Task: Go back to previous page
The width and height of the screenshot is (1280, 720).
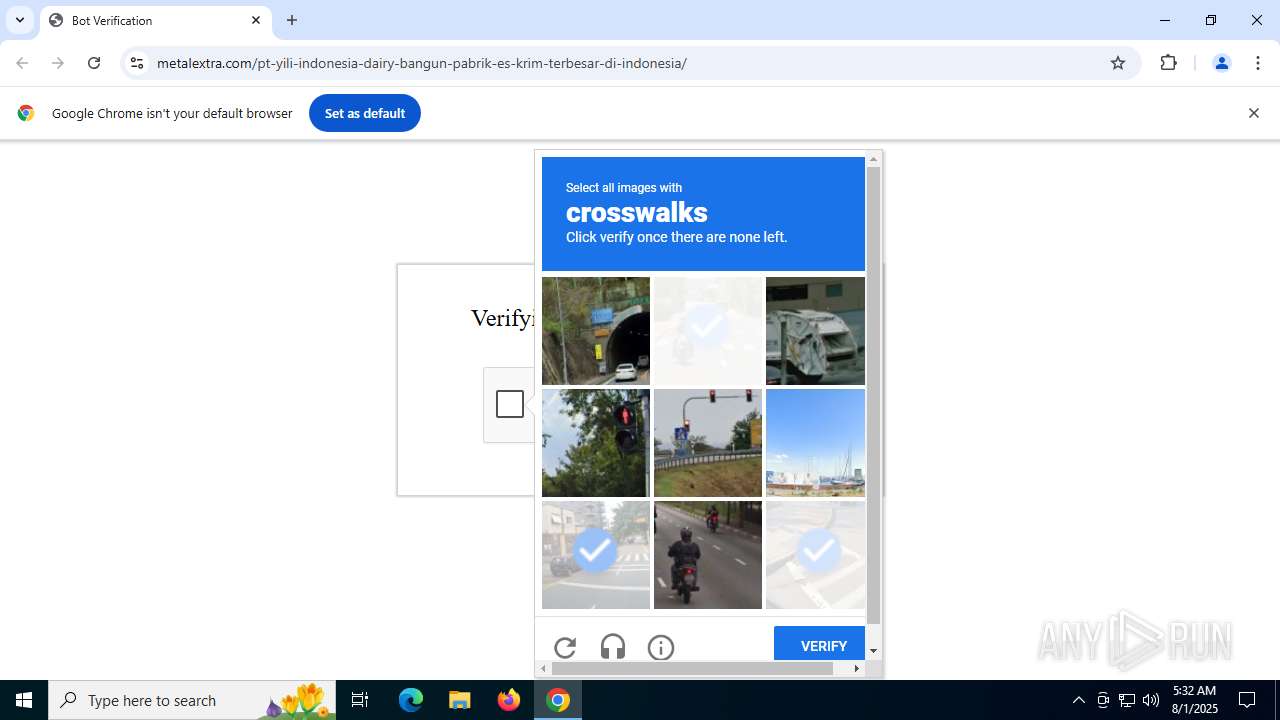Action: (22, 63)
